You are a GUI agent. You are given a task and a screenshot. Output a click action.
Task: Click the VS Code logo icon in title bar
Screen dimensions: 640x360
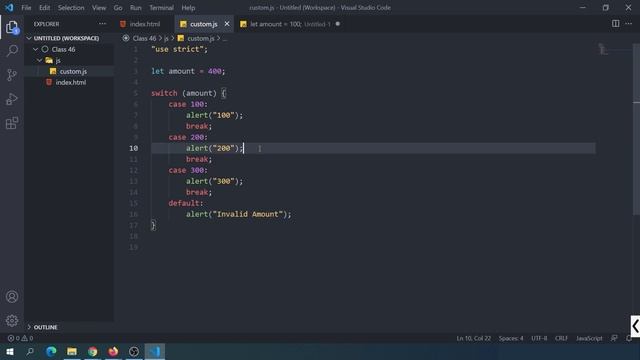9,8
